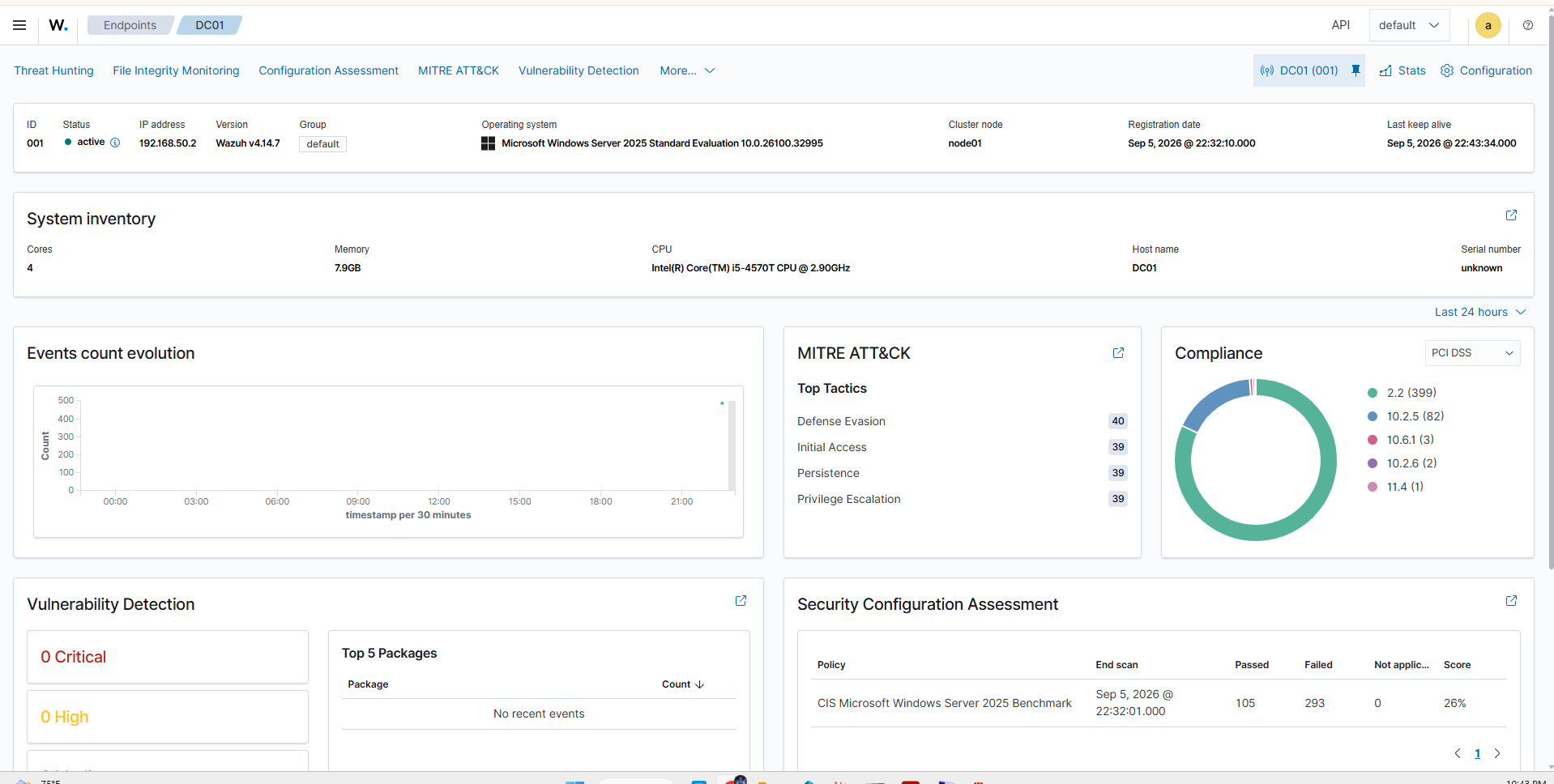Expand the More... modules menu

(687, 70)
